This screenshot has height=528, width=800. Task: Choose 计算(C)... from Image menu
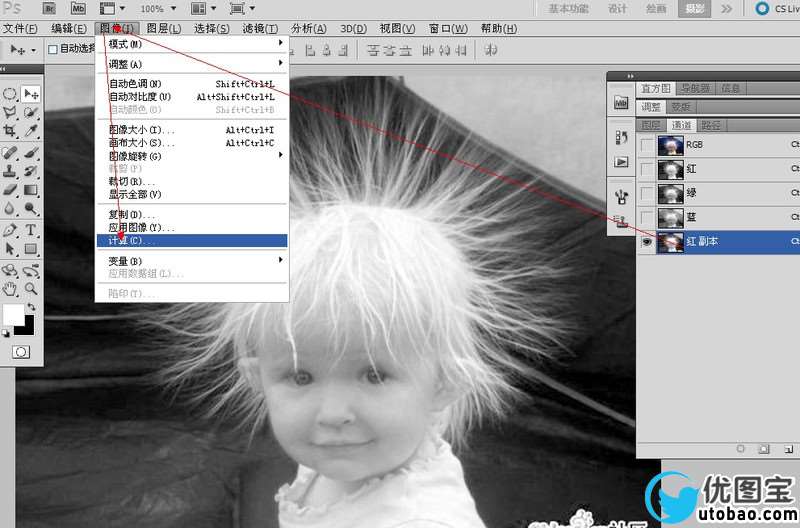[x=192, y=241]
